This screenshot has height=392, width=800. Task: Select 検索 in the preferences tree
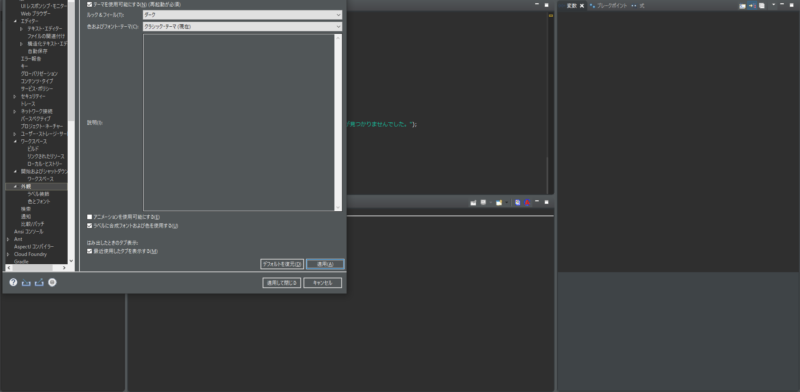(x=26, y=209)
